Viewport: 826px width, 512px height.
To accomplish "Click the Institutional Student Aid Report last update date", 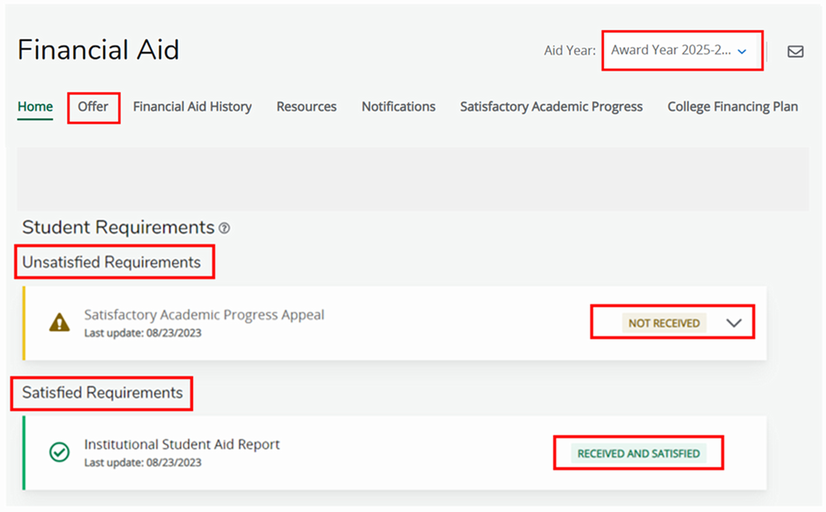I will coord(143,462).
